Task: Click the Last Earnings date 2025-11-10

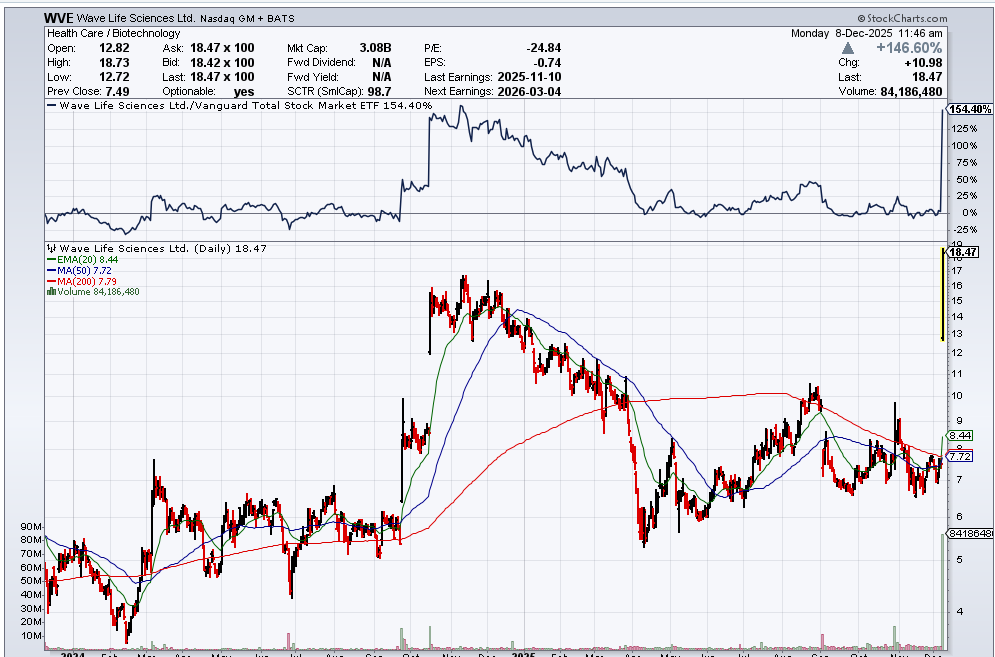Action: point(529,77)
